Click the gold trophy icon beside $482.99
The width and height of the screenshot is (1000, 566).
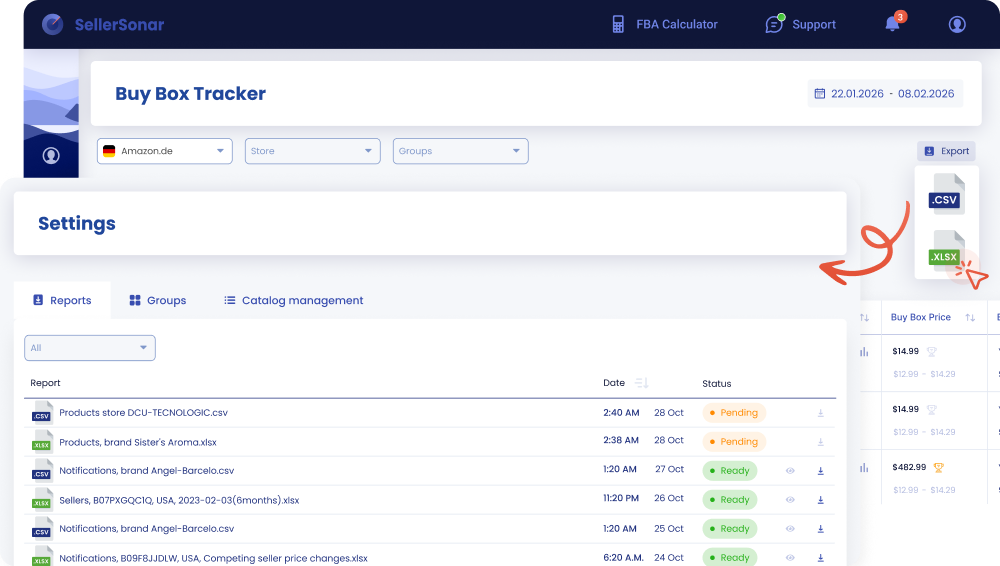pos(938,468)
